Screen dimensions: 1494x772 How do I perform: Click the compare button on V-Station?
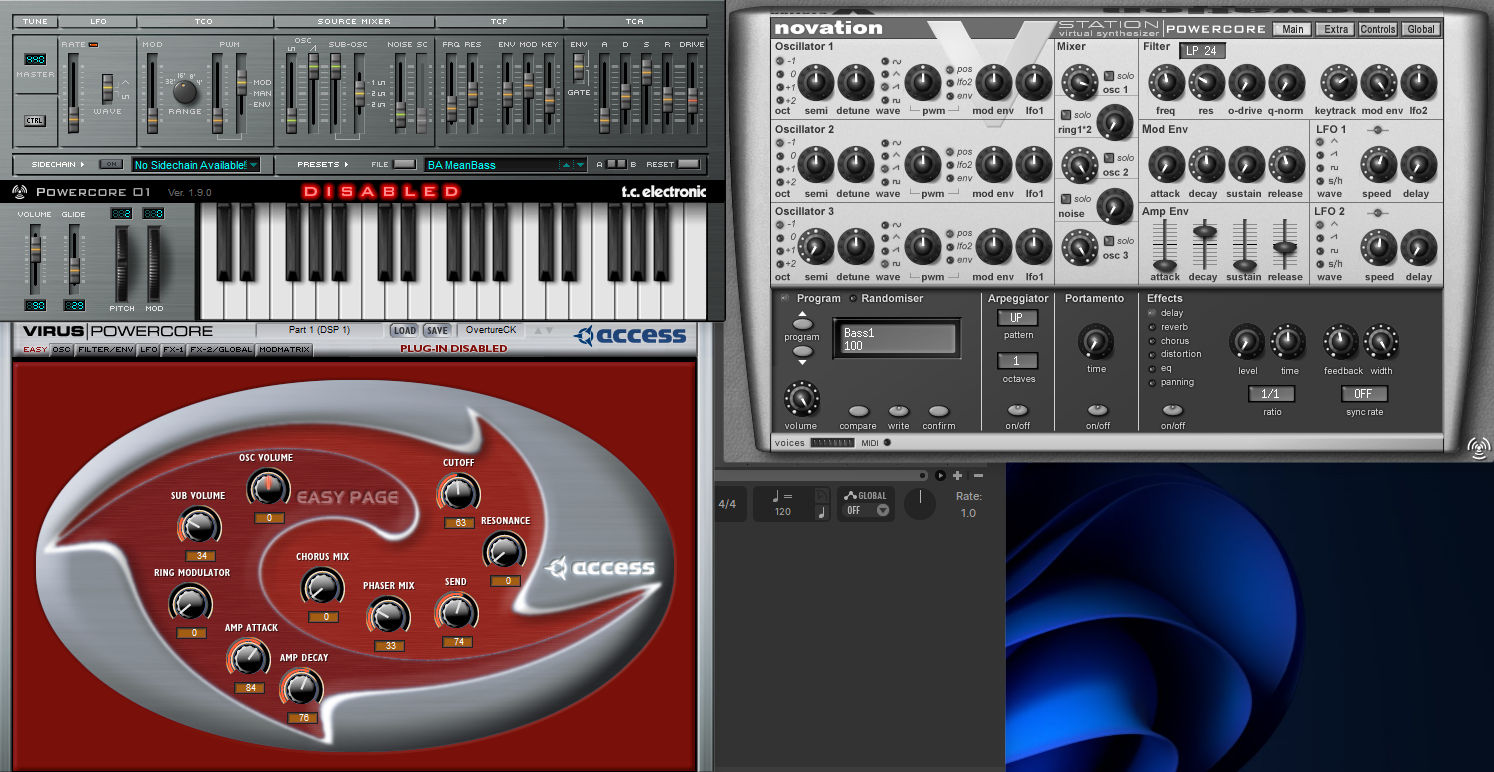tap(858, 411)
